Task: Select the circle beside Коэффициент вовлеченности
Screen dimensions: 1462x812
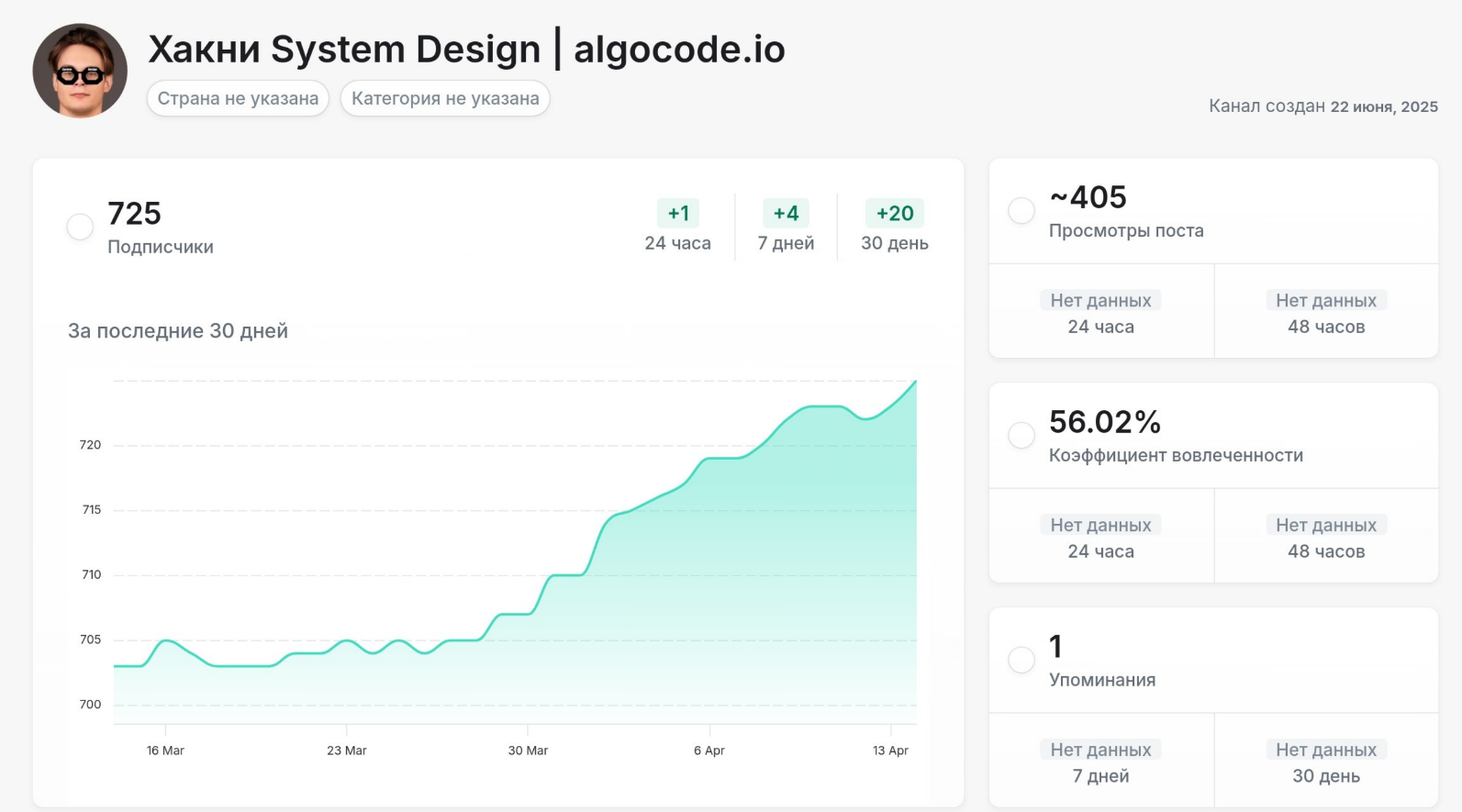Action: coord(1021,435)
